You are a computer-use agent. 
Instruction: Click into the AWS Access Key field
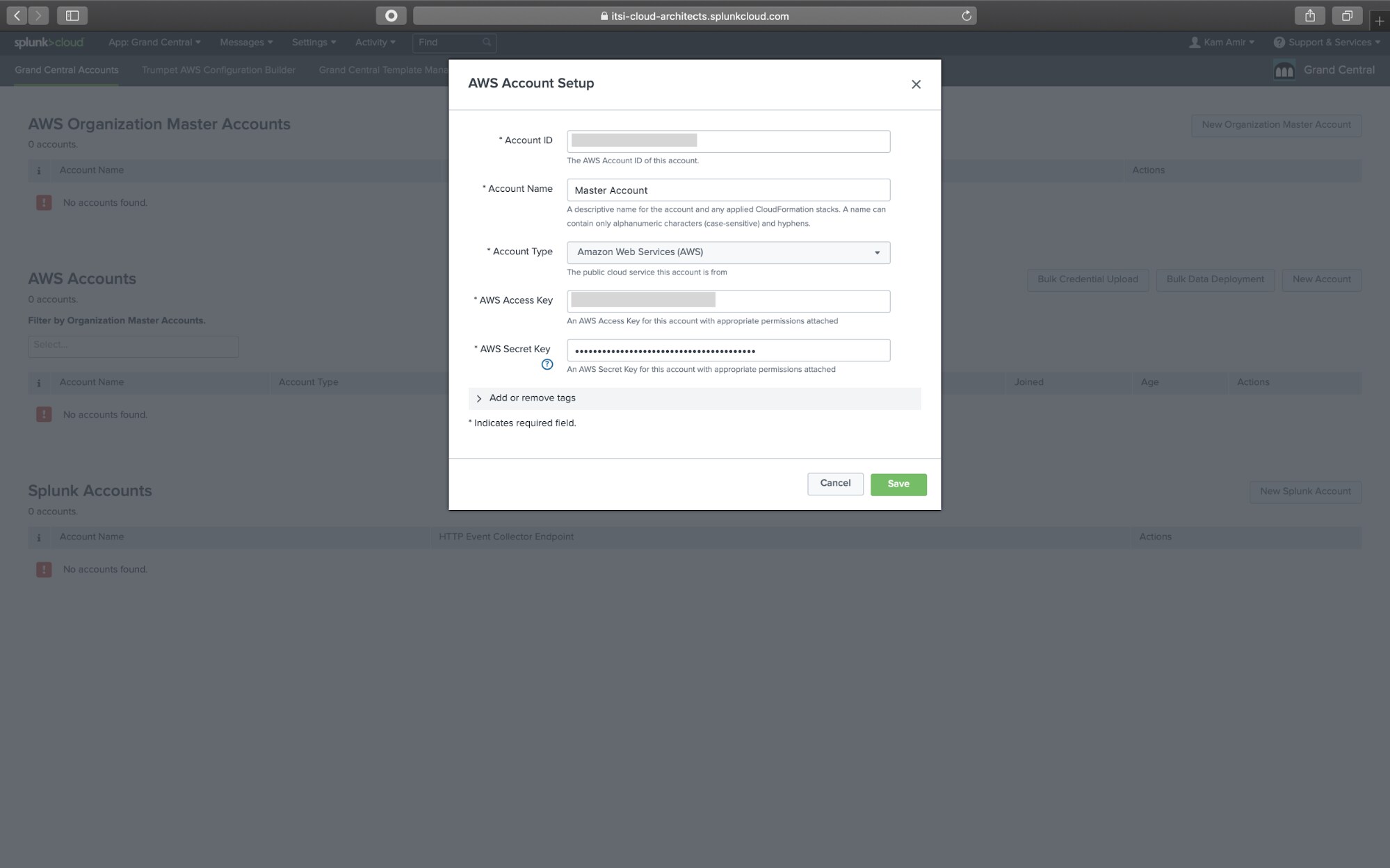pyautogui.click(x=728, y=301)
